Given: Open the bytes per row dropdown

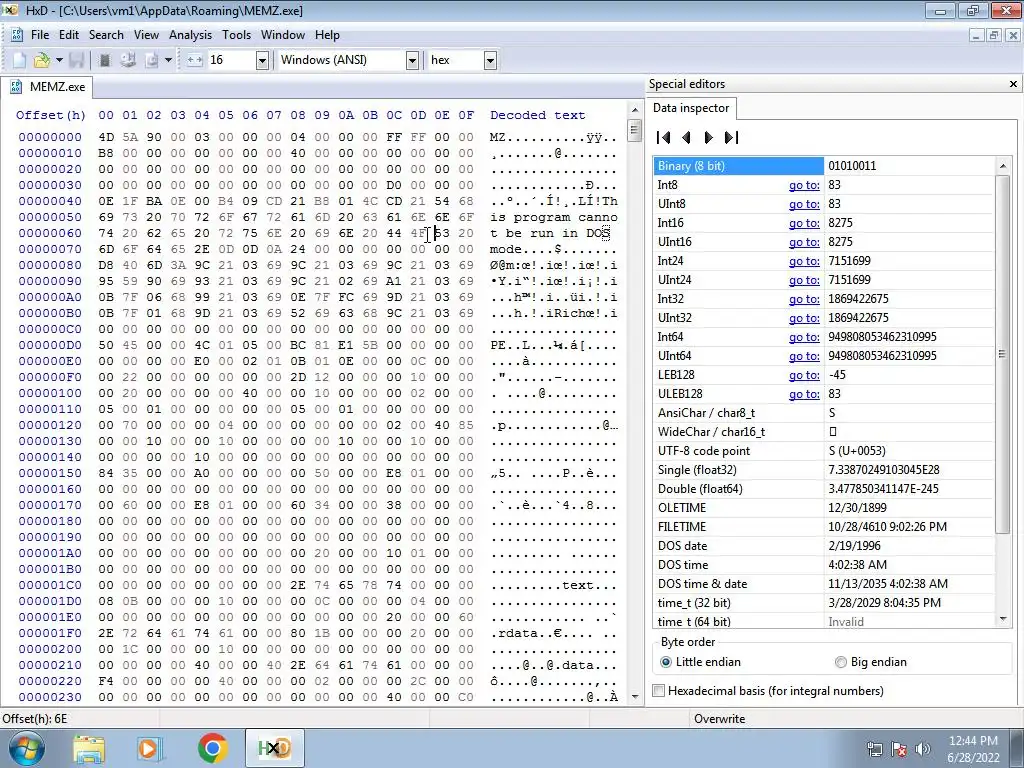Looking at the screenshot, I should [262, 61].
